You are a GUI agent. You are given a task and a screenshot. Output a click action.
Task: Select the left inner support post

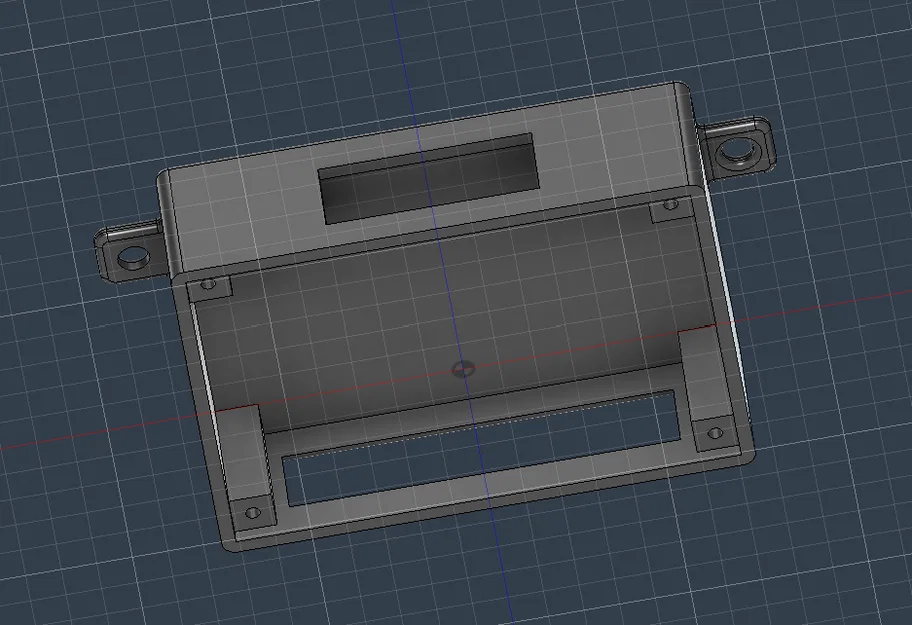(x=244, y=453)
